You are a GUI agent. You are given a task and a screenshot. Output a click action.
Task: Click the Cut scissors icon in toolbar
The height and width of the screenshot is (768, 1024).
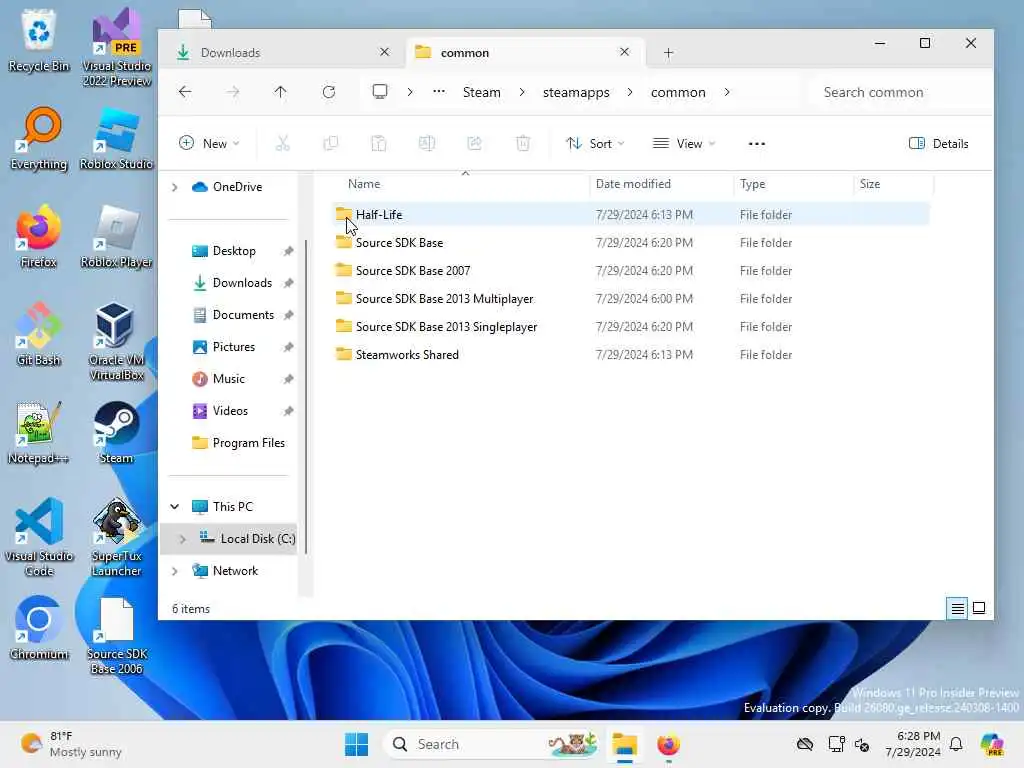[282, 144]
